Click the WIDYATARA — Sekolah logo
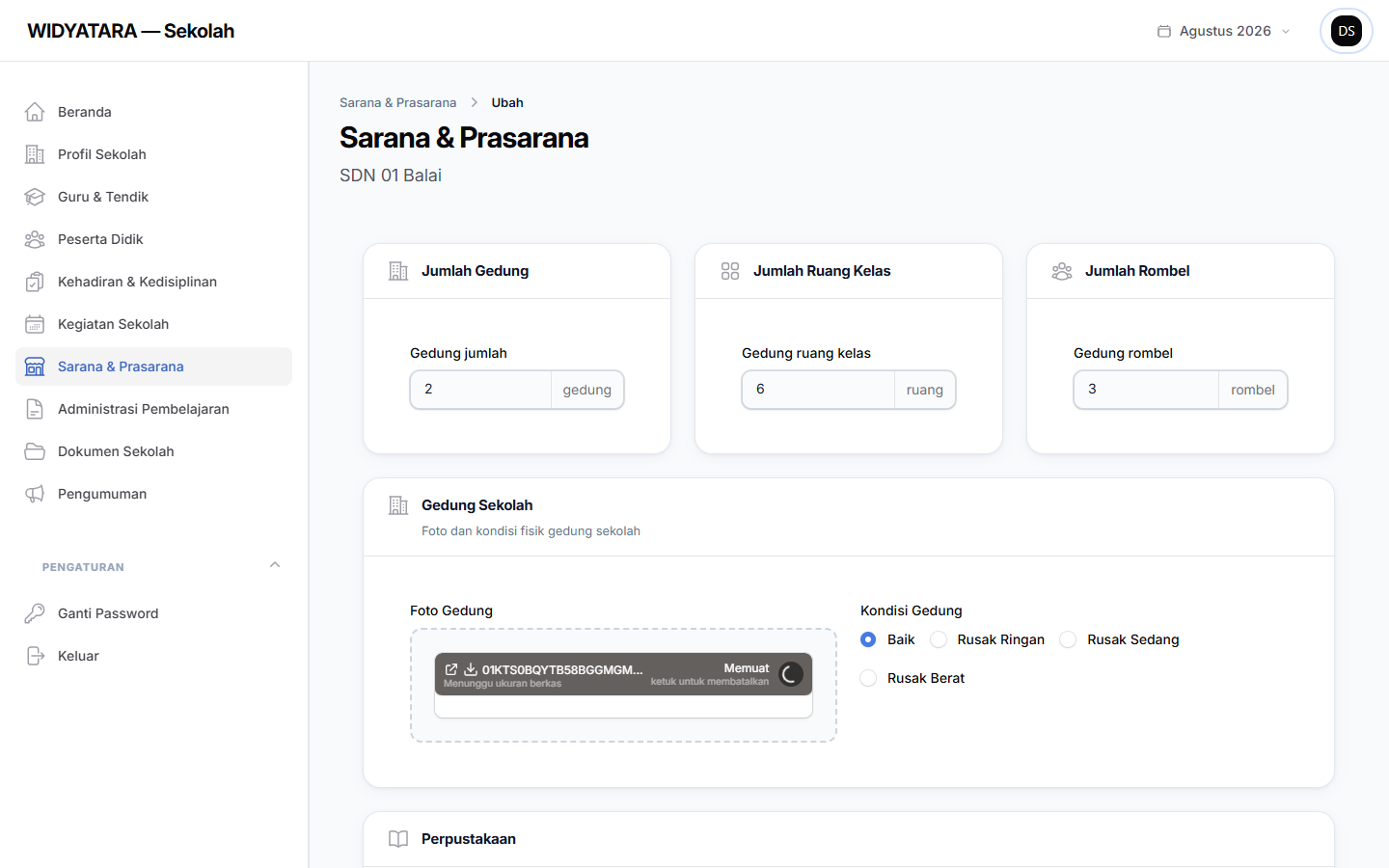 point(131,31)
